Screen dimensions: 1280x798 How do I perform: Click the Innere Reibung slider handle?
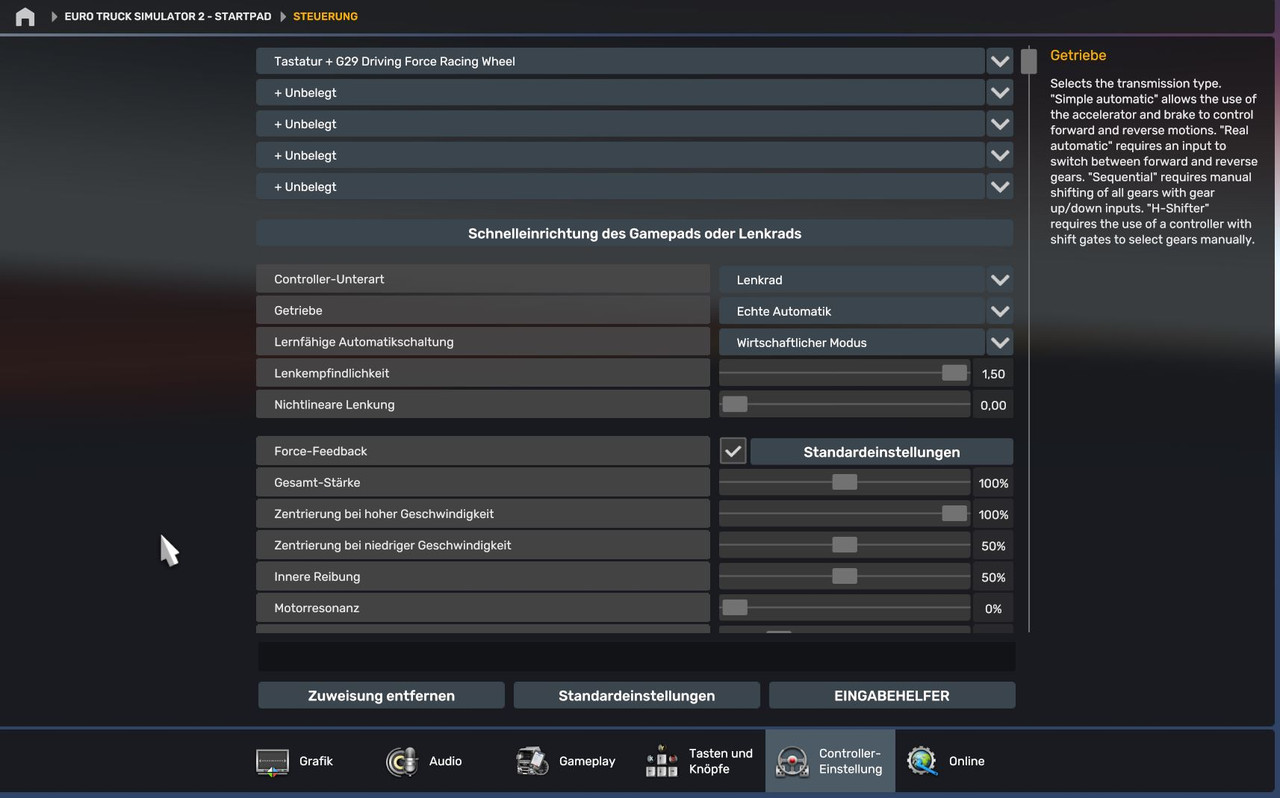tap(844, 576)
